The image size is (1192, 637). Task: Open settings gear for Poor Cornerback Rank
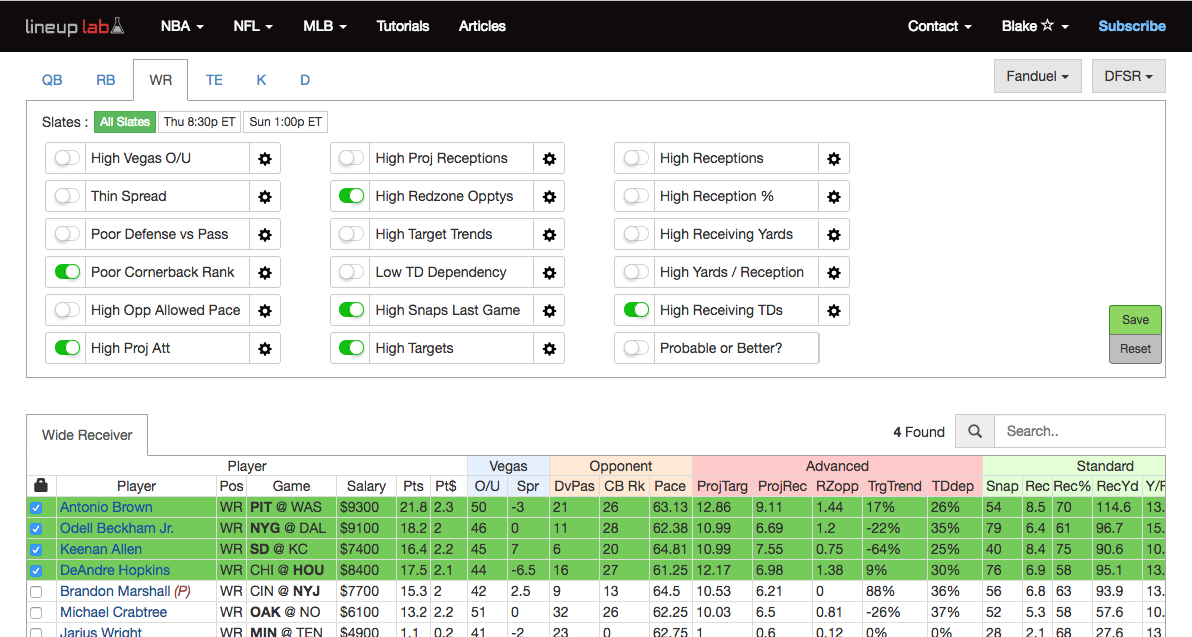pos(265,273)
